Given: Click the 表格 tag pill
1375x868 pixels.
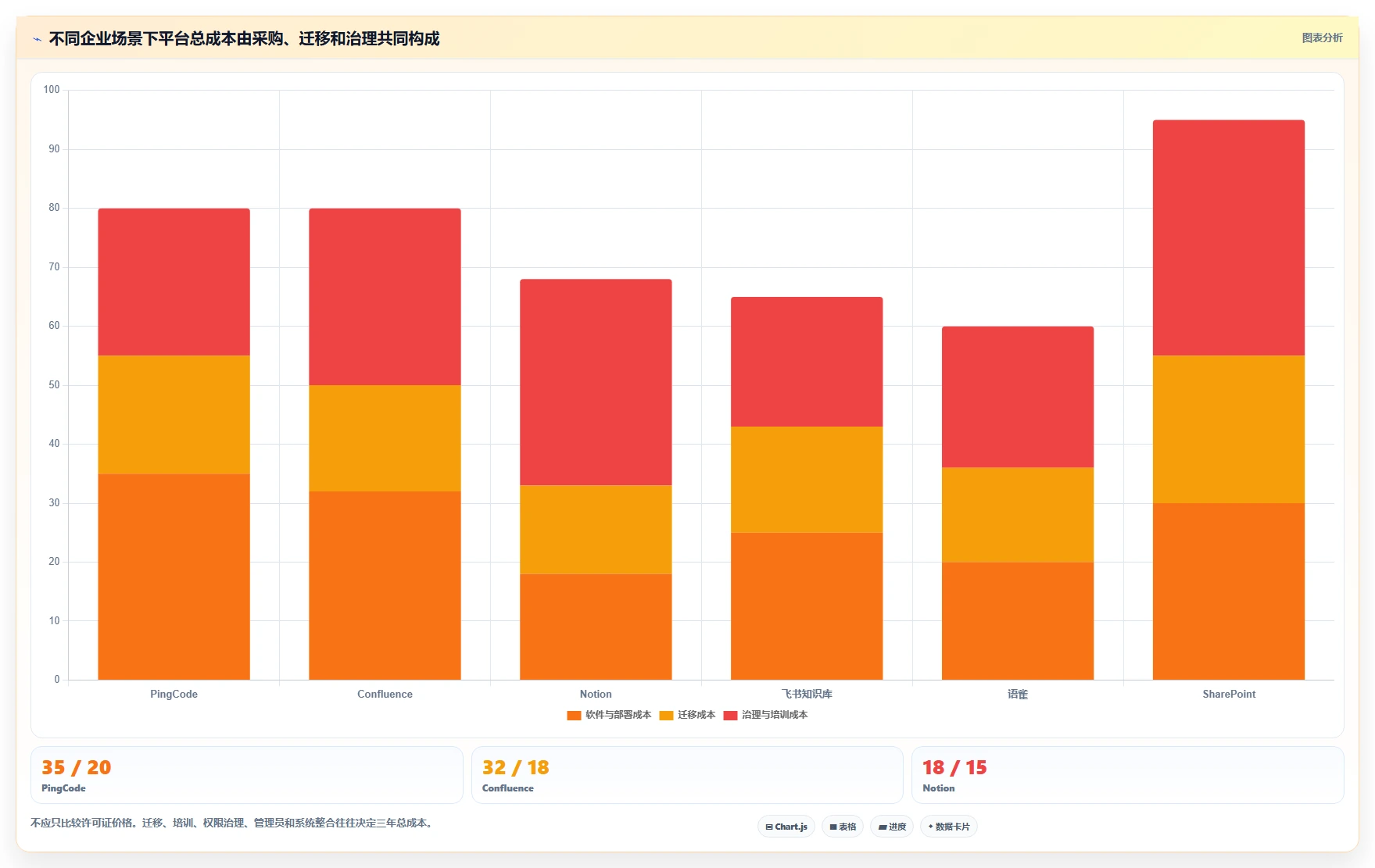Looking at the screenshot, I should pyautogui.click(x=843, y=827).
